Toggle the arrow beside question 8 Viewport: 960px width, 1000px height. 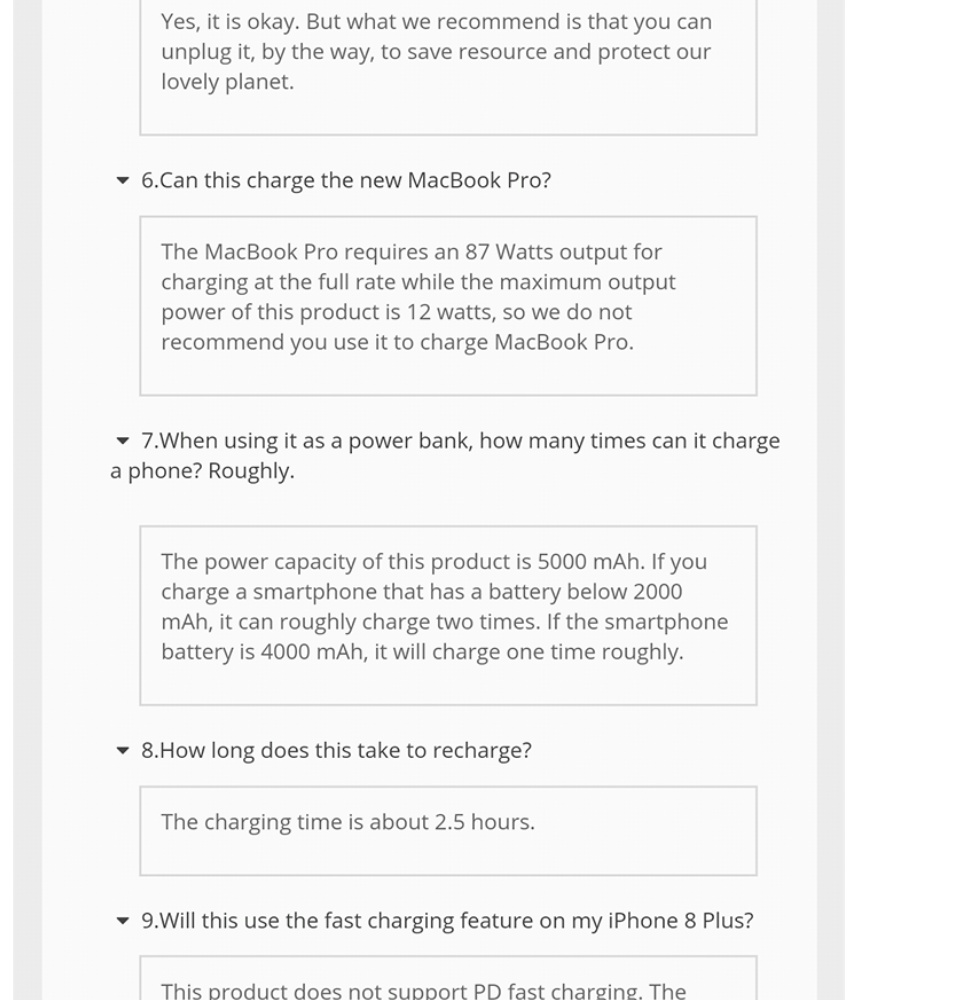tap(123, 751)
